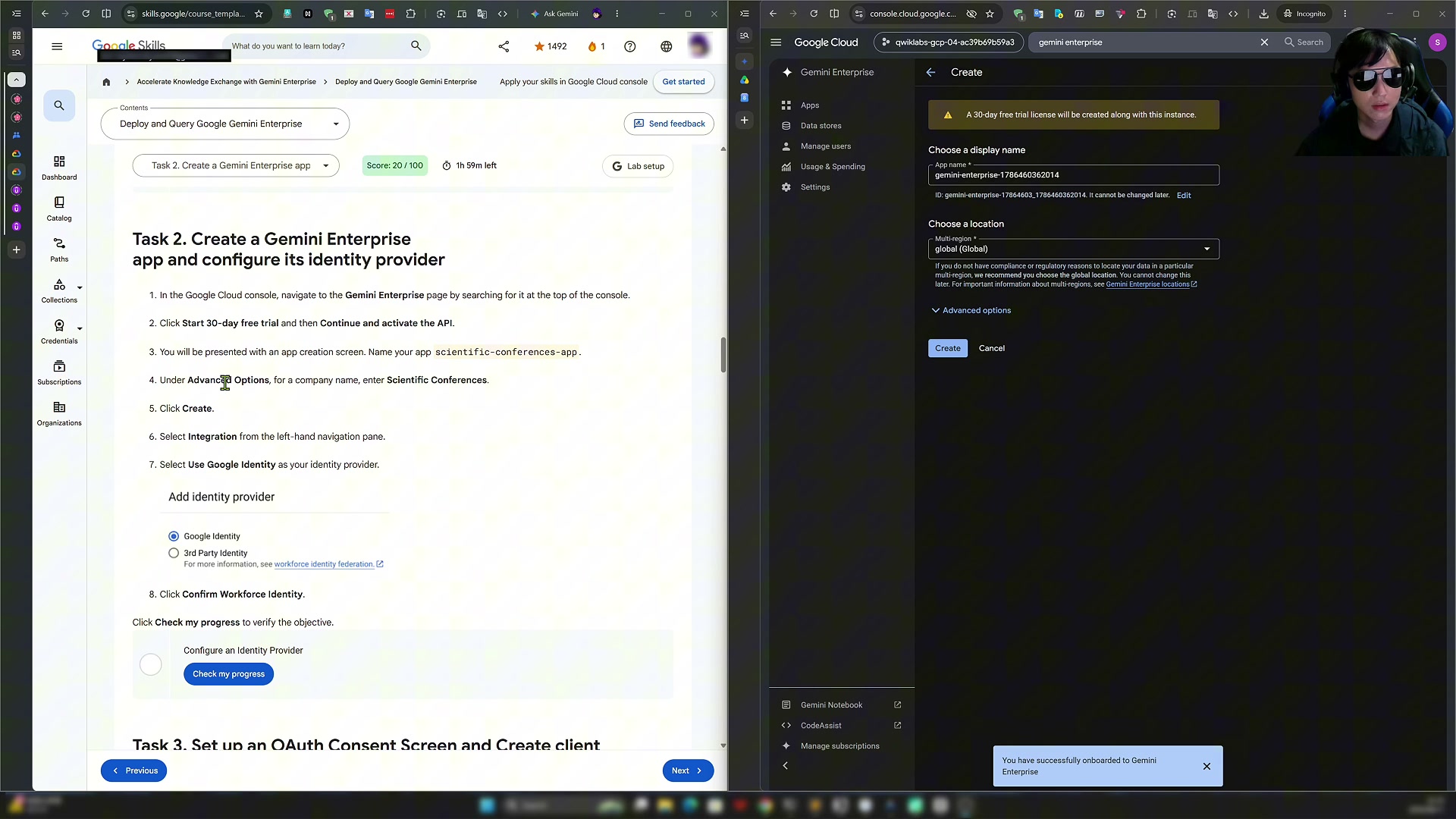Click the Lab setup button
The image size is (1456, 819).
click(x=638, y=166)
